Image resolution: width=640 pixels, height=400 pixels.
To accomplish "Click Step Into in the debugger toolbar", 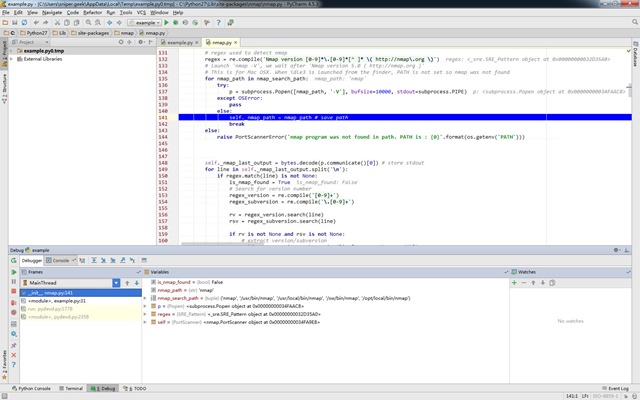I will (x=104, y=260).
